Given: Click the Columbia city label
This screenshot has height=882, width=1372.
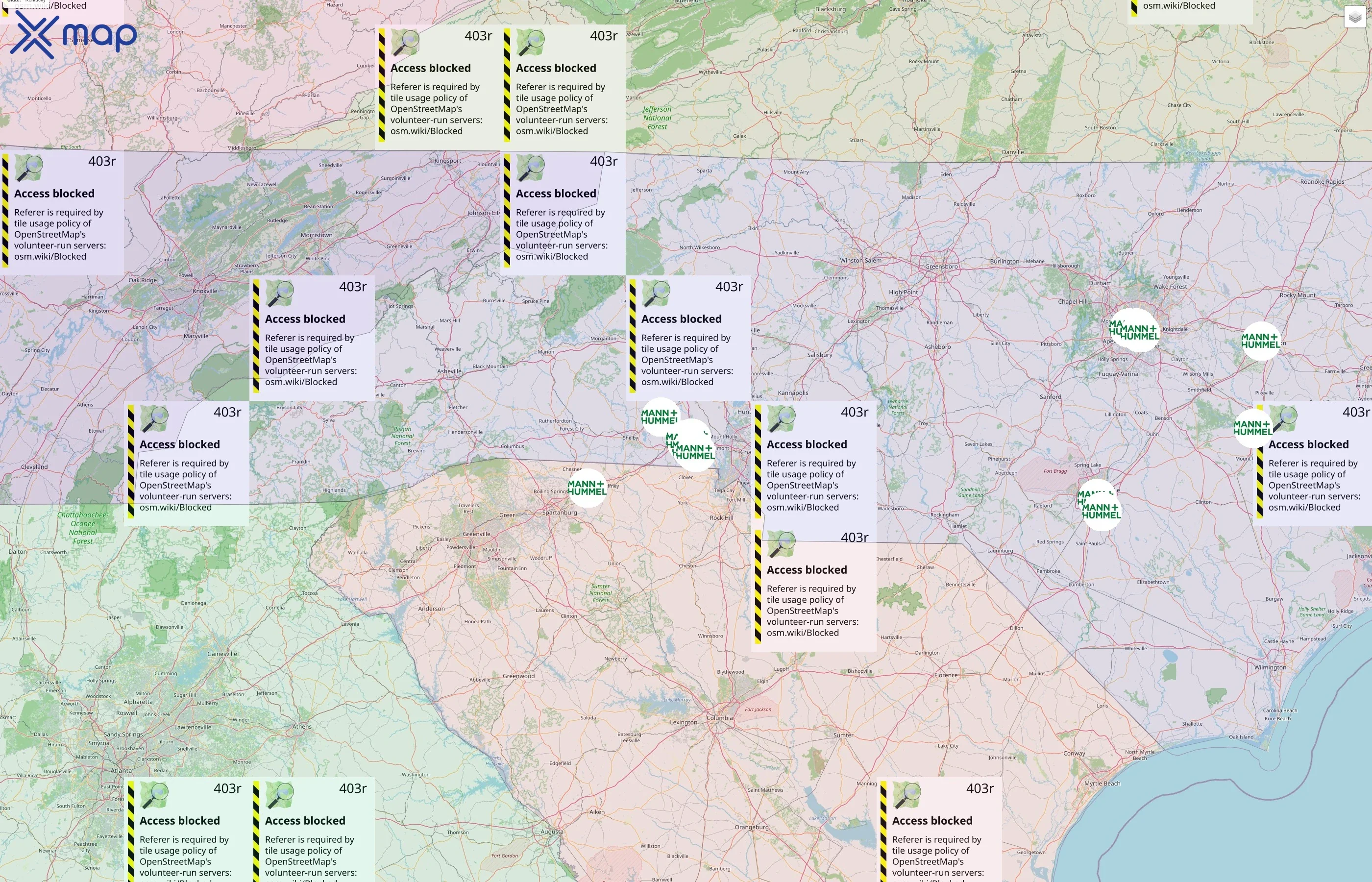Looking at the screenshot, I should click(x=719, y=718).
